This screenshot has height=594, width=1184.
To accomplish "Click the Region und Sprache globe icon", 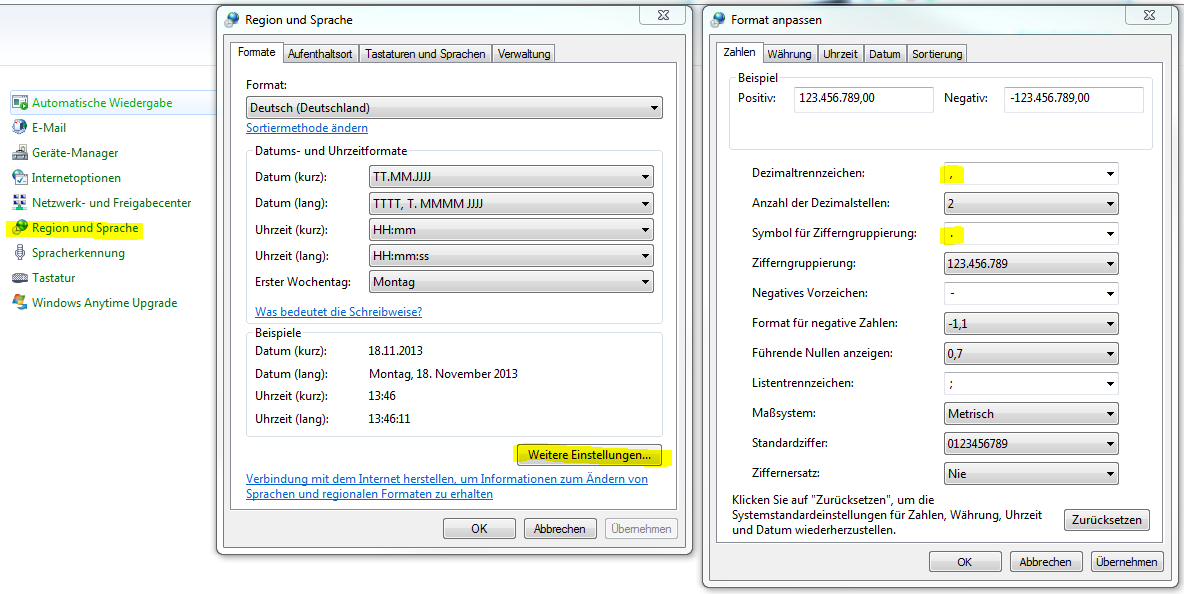I will [20, 227].
